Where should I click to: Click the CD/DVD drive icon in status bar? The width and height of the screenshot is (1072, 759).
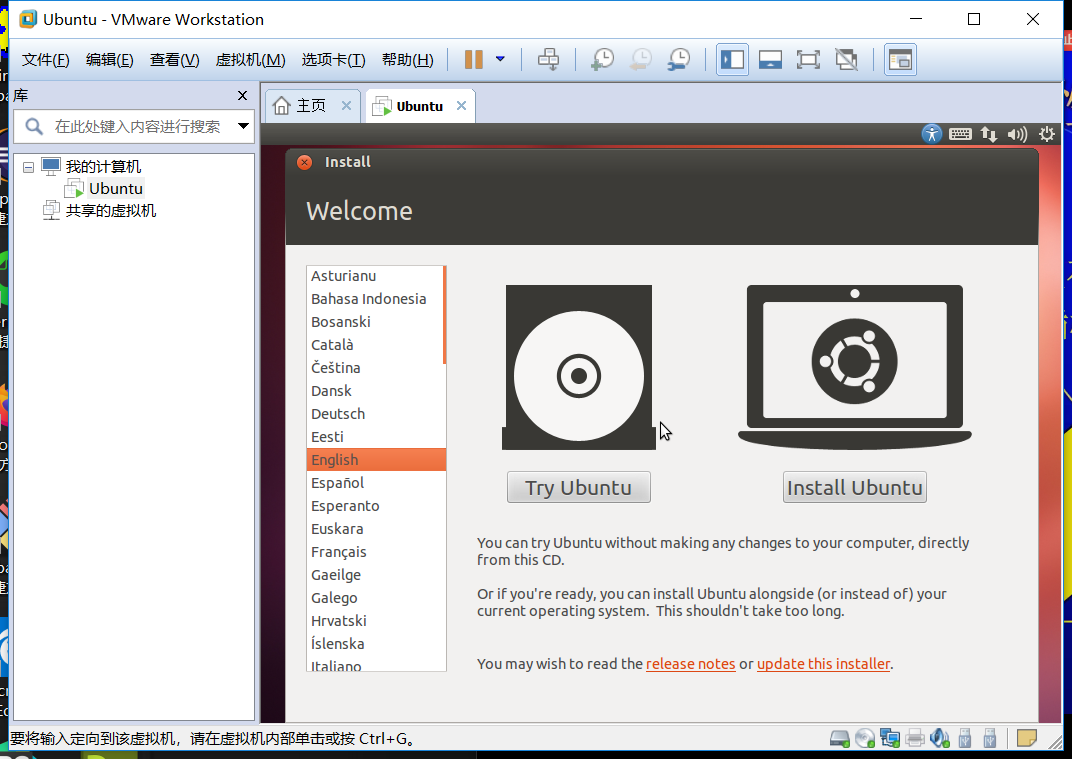click(865, 738)
